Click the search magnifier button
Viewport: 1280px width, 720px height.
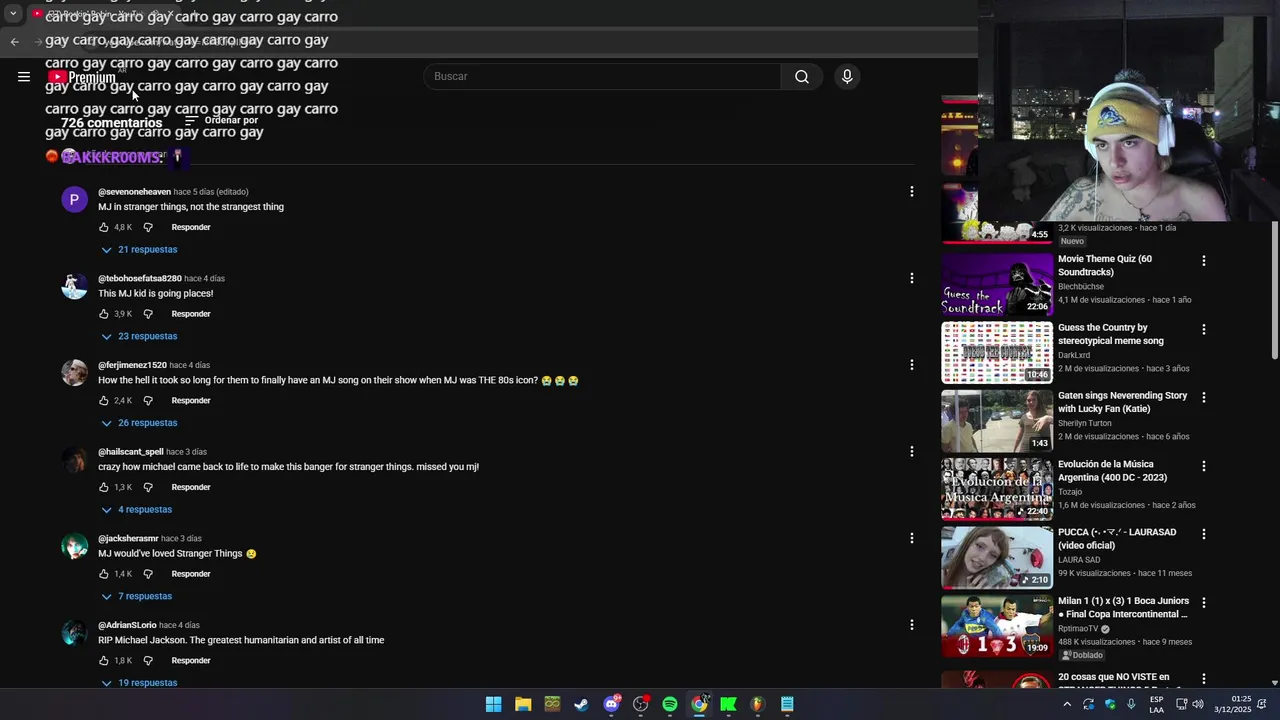point(802,76)
